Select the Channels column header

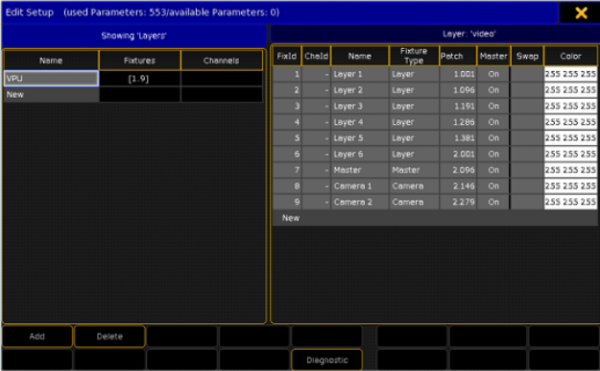222,60
